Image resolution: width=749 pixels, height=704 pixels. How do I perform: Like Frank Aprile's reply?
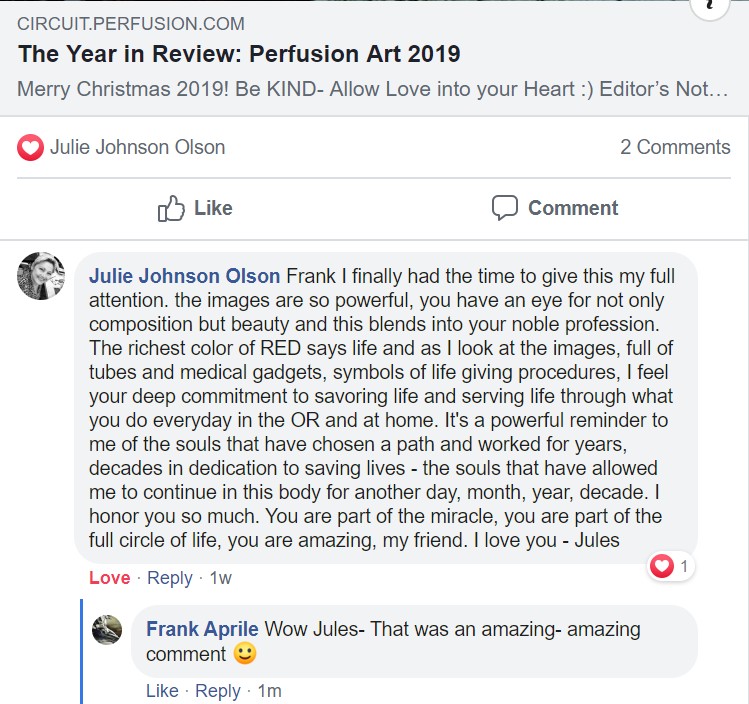tap(162, 691)
